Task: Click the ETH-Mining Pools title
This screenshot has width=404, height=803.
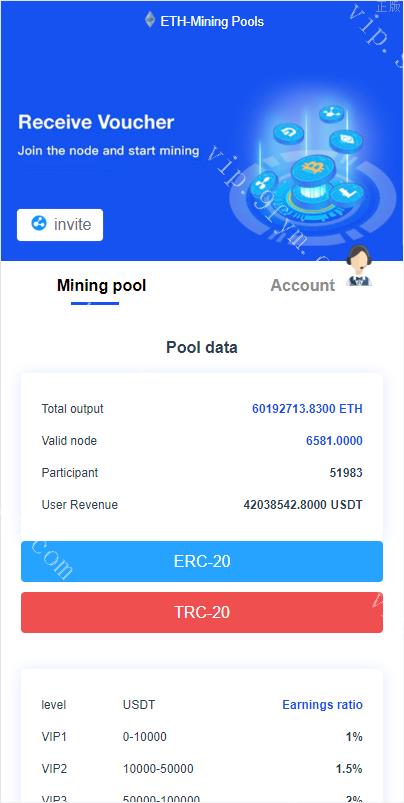Action: pos(212,22)
